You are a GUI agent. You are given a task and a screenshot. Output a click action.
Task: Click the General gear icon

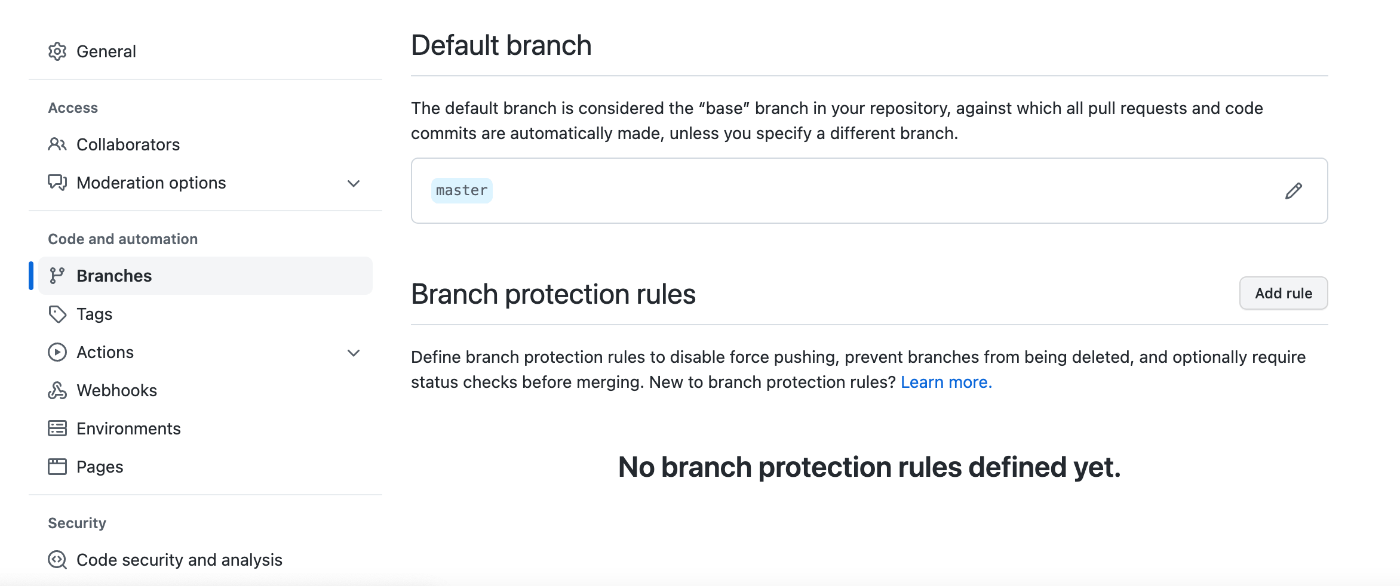57,51
